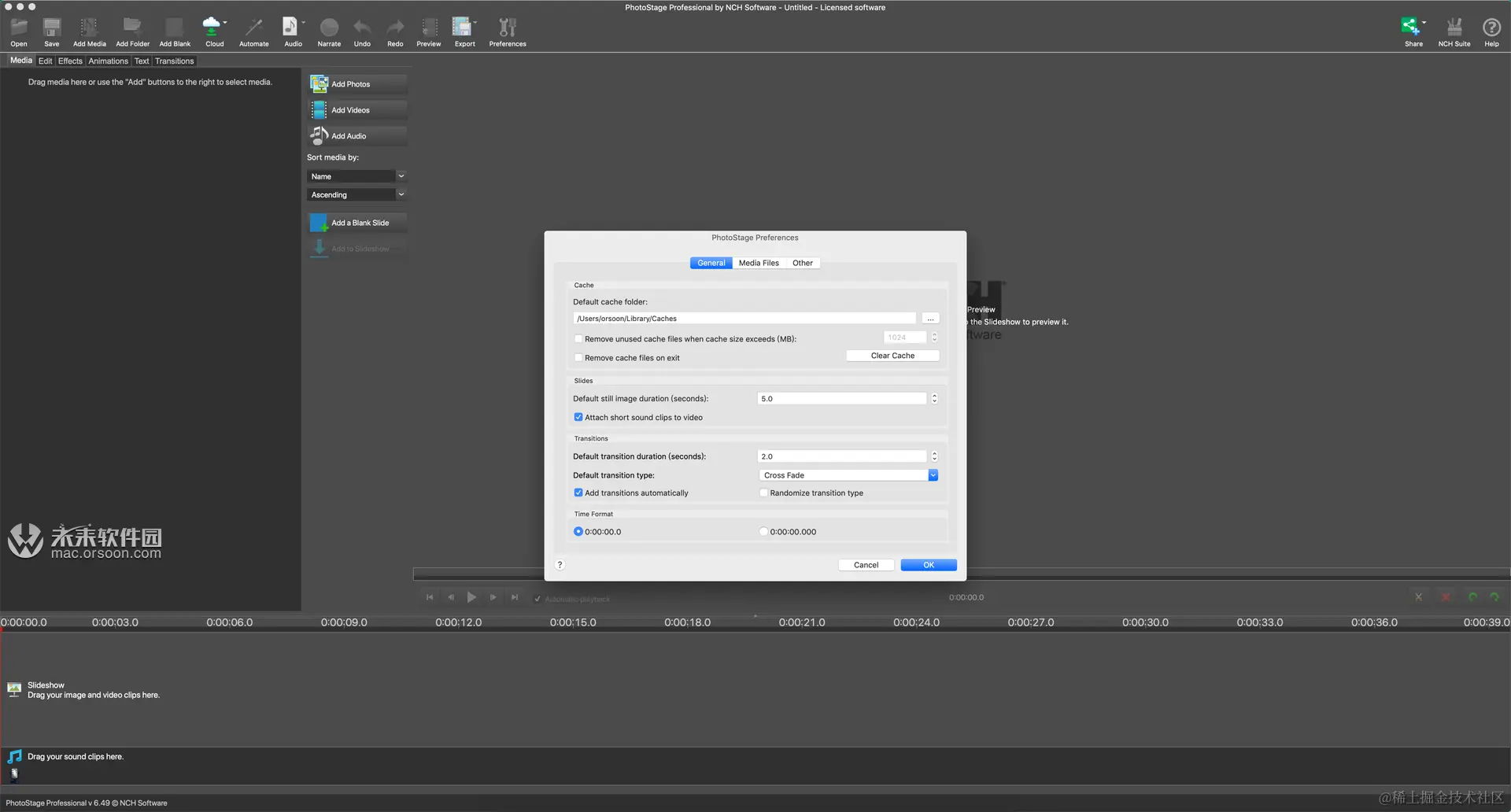
Task: Open the Default transition type dropdown
Action: pos(848,475)
